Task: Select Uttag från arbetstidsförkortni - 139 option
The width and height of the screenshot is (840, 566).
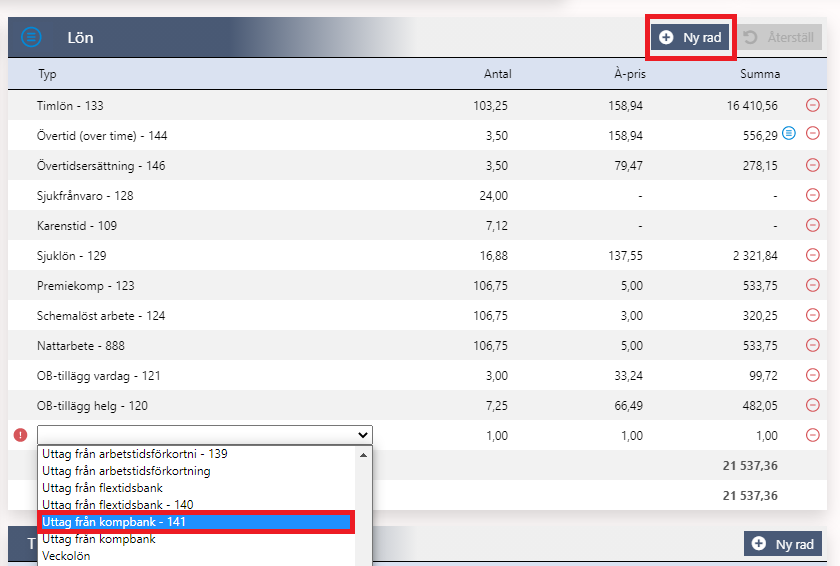Action: (x=134, y=454)
